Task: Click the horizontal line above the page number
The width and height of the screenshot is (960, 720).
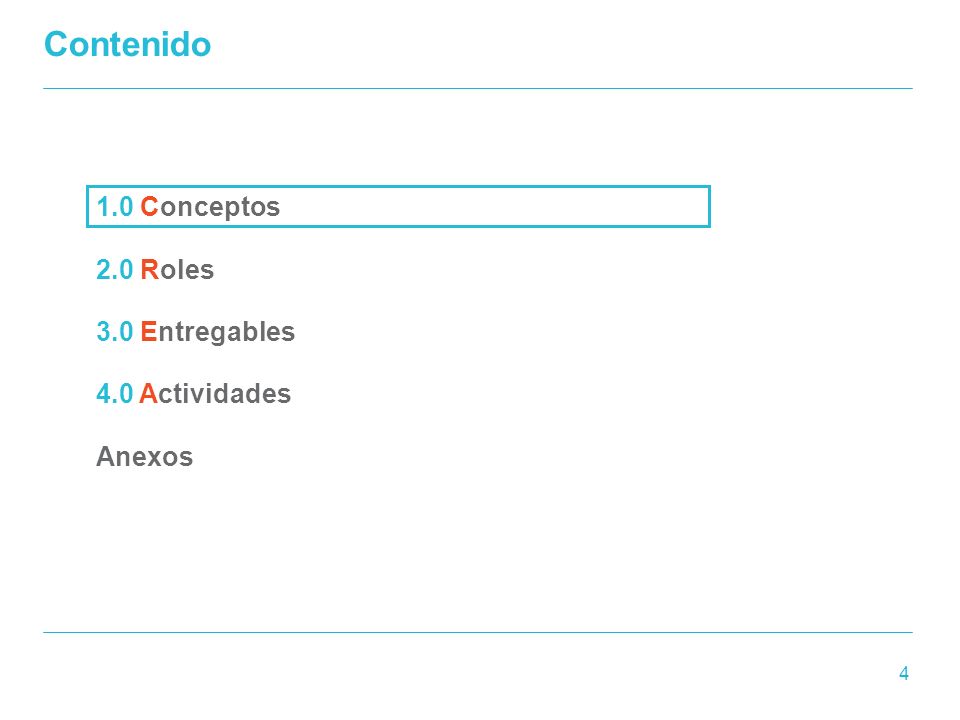Action: pos(478,632)
